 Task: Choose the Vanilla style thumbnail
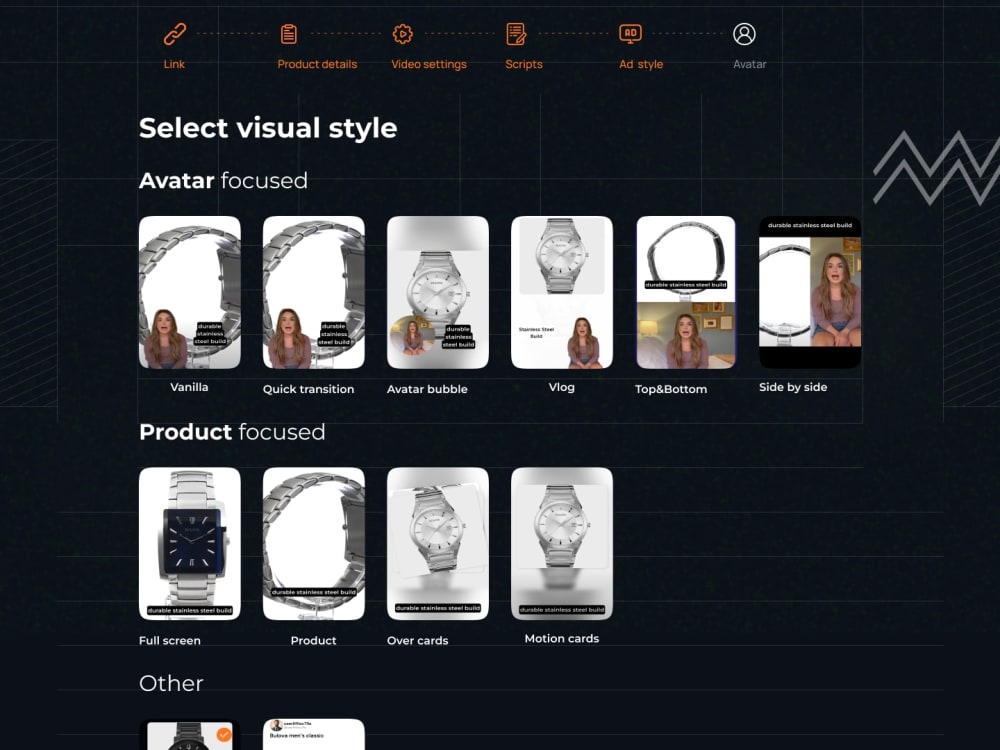[x=190, y=292]
